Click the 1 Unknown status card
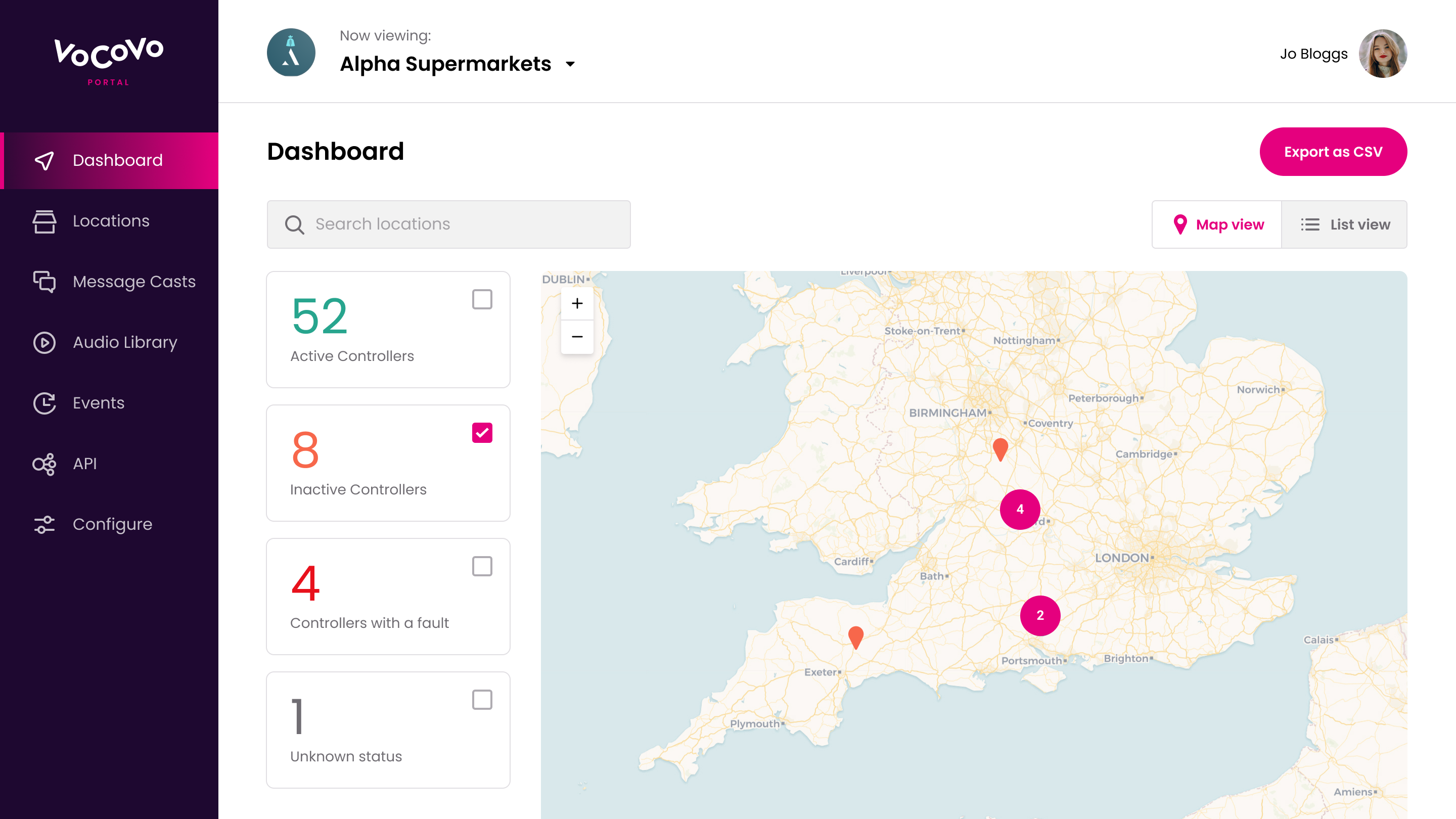Screen dimensions: 1456x819 point(388,730)
